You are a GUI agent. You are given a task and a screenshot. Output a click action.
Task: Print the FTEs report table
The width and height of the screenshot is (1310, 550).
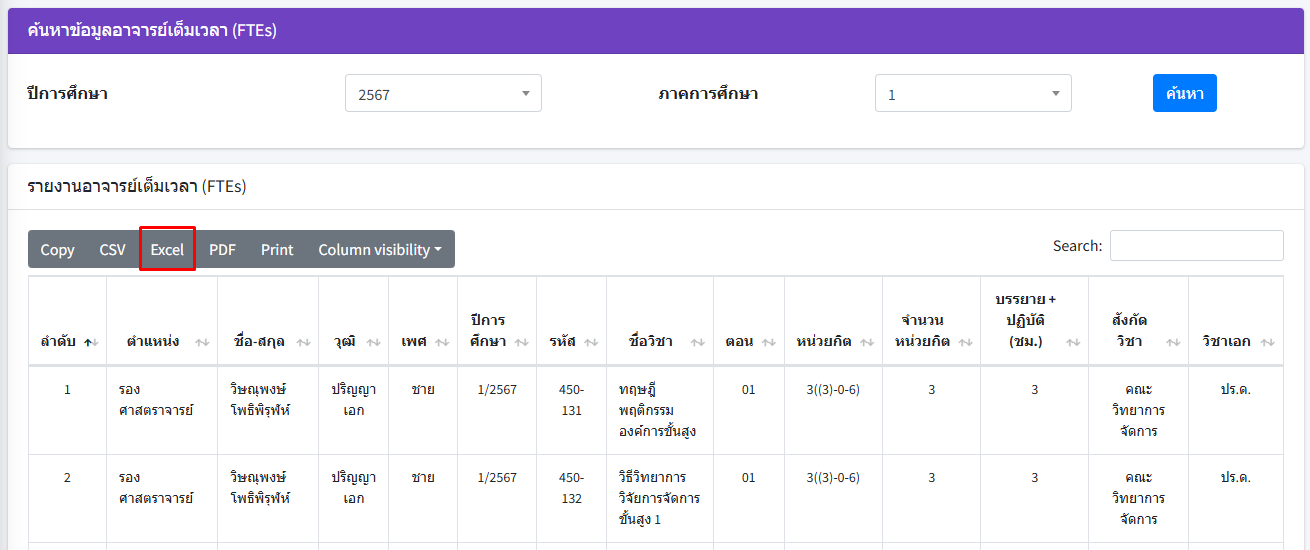click(277, 250)
